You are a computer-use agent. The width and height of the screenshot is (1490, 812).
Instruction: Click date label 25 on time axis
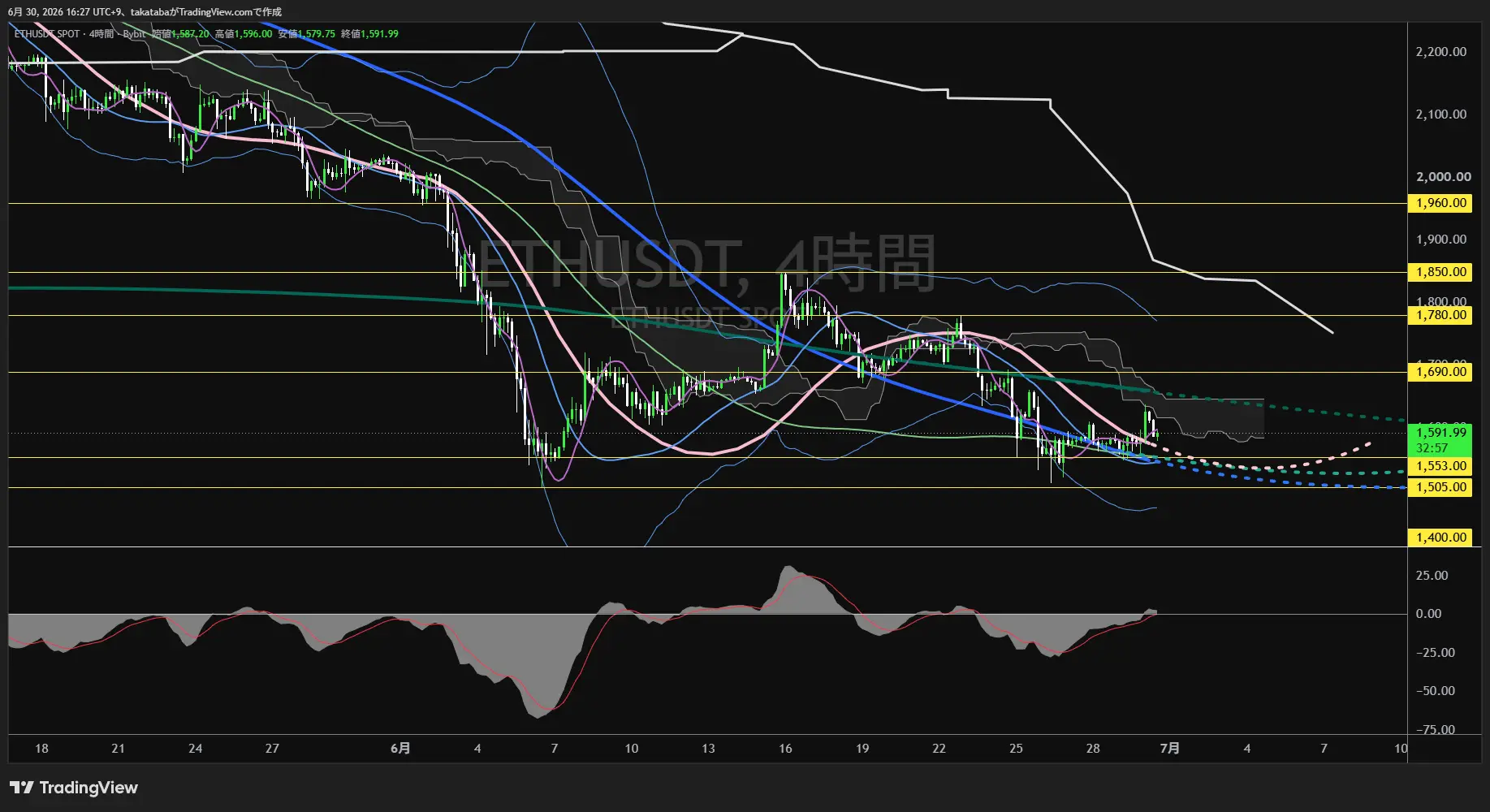[1017, 749]
